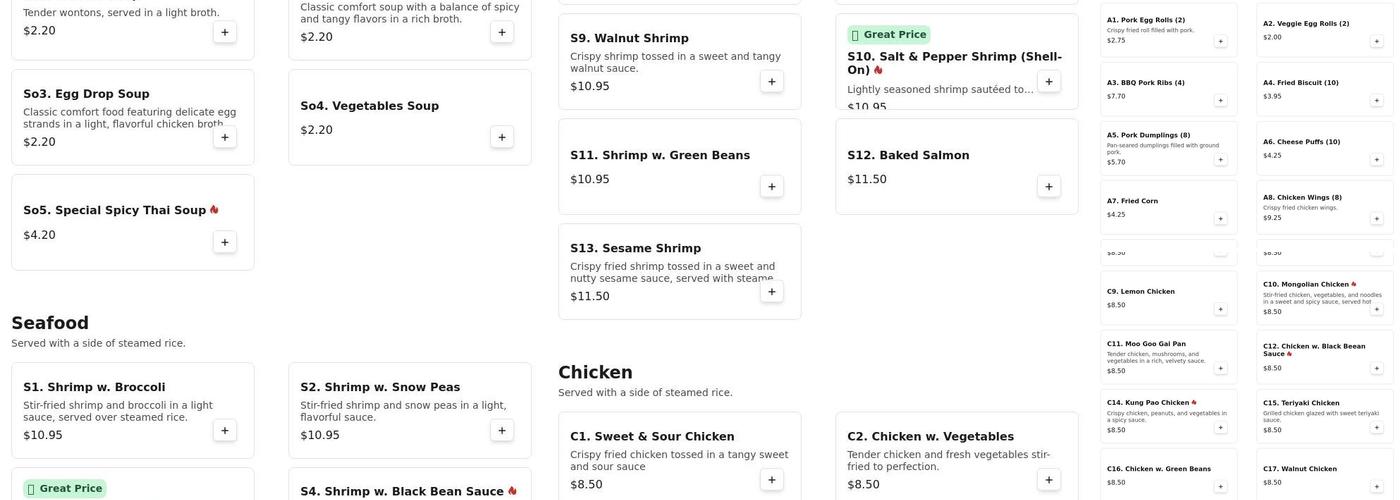Click the Chicken section heading
Viewport: 1400px width, 500px height.
595,372
